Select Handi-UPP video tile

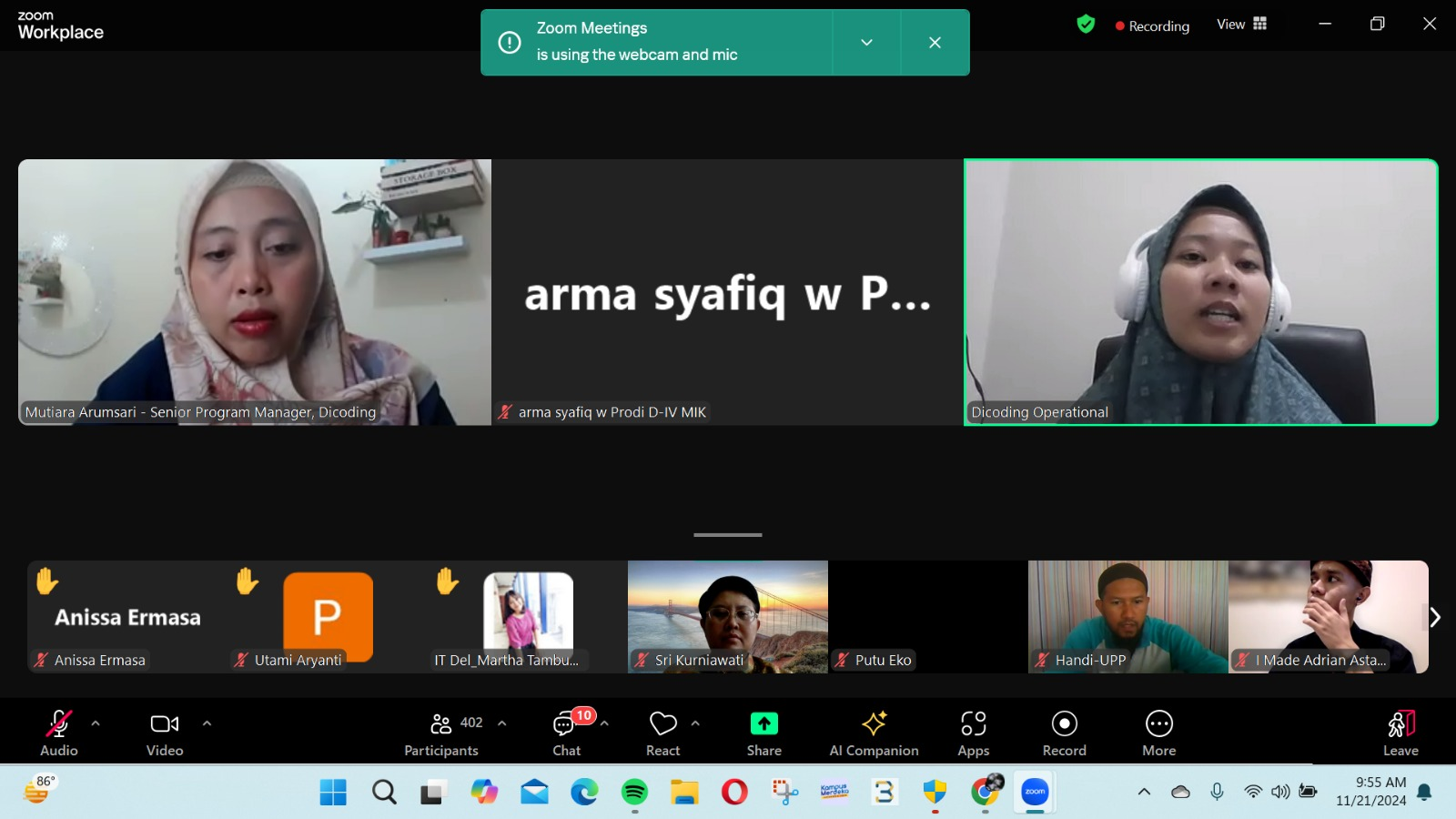pyautogui.click(x=1128, y=617)
